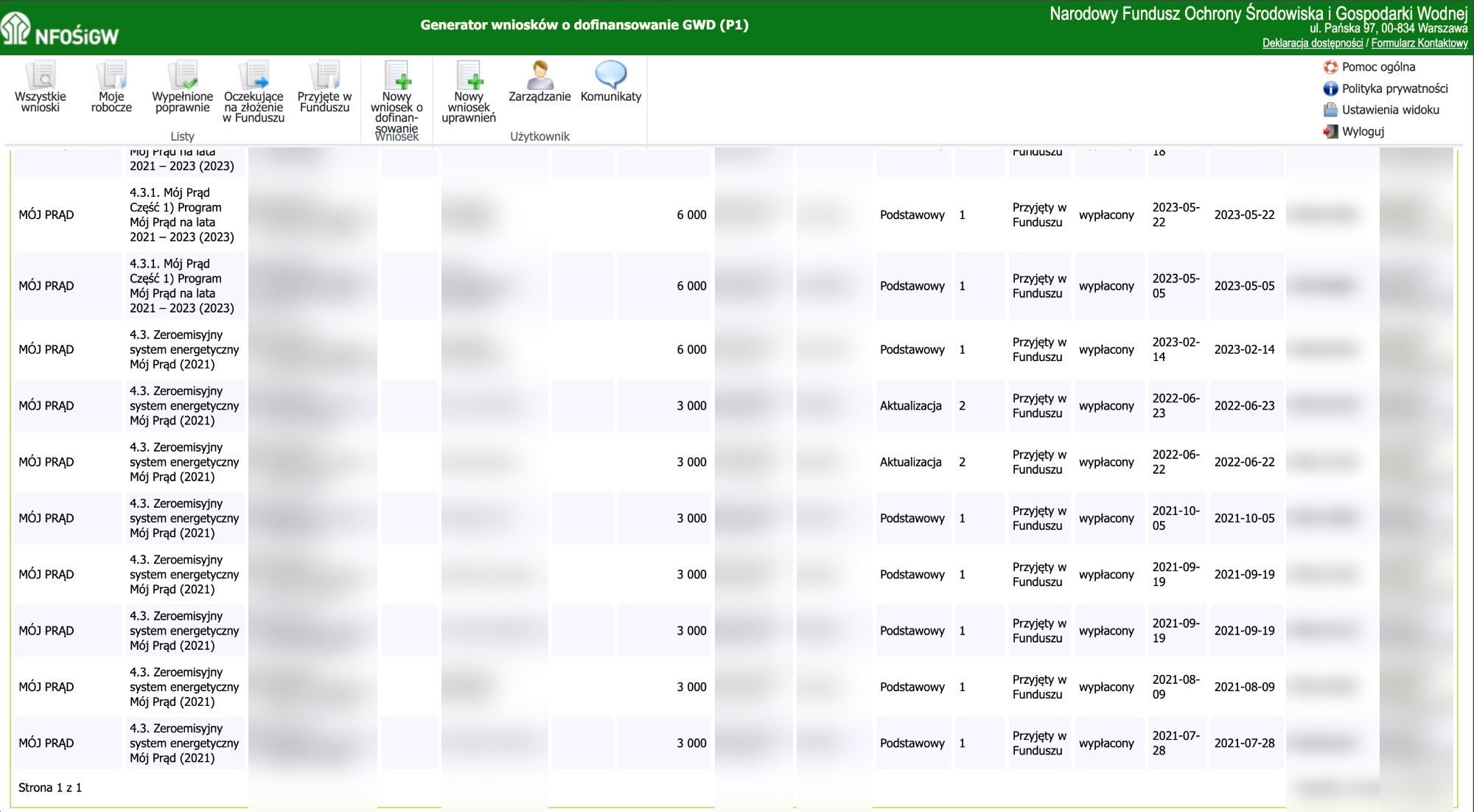Viewport: 1474px width, 812px height.
Task: Click Podstawowy in the 2023-05-05 row
Action: pos(912,286)
